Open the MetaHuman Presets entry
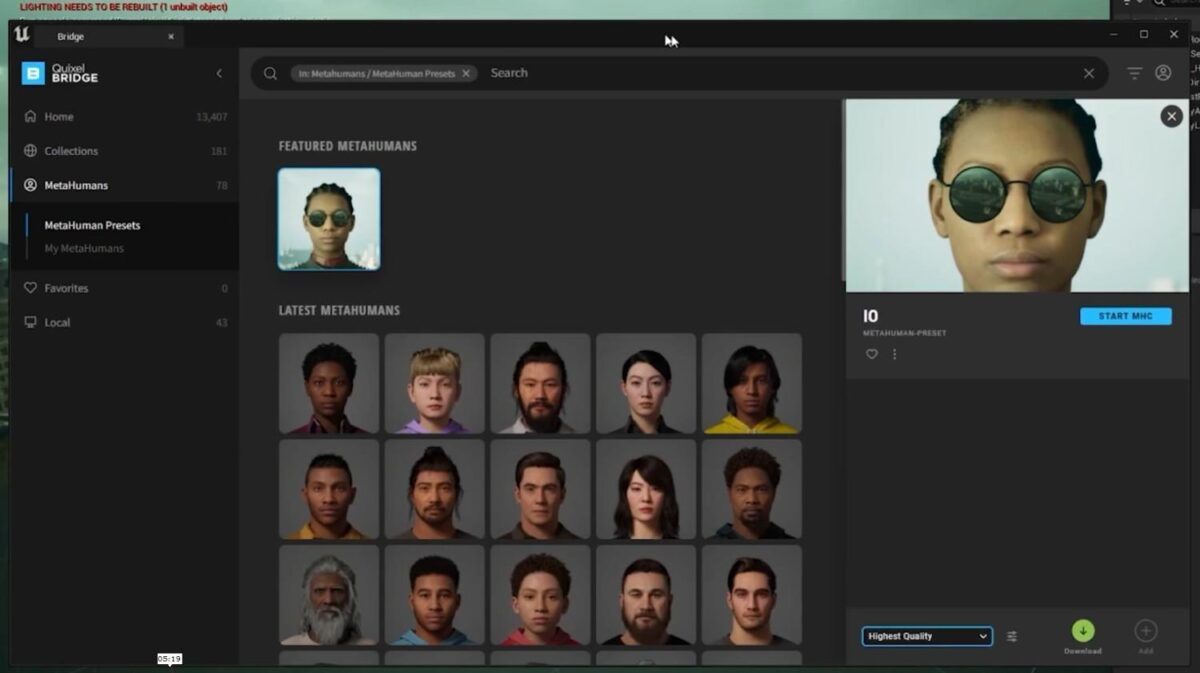This screenshot has width=1200, height=673. click(x=93, y=225)
